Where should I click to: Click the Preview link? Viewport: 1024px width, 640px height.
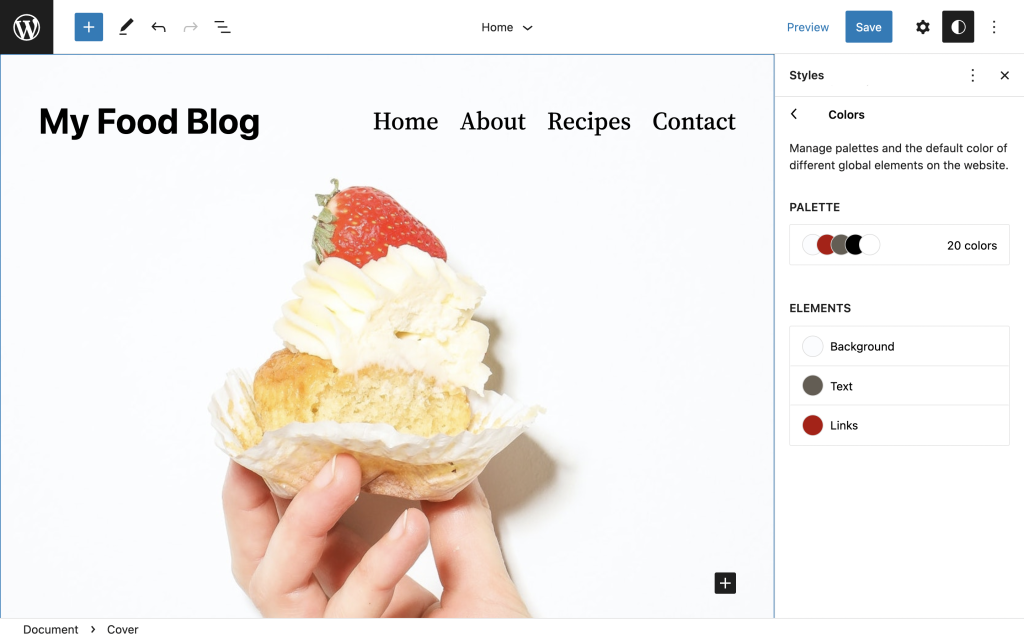[807, 27]
